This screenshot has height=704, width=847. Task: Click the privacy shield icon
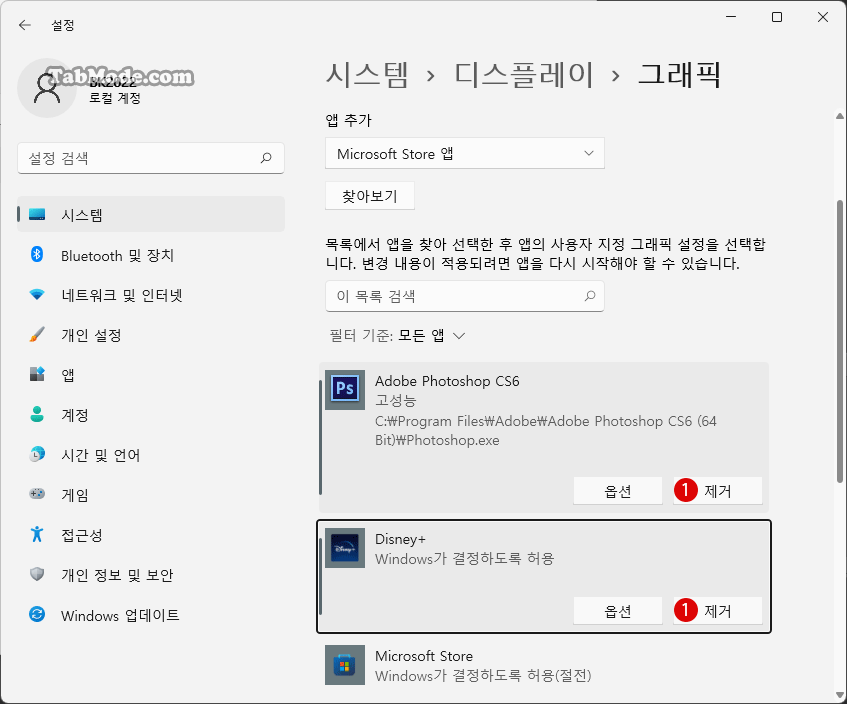click(37, 574)
